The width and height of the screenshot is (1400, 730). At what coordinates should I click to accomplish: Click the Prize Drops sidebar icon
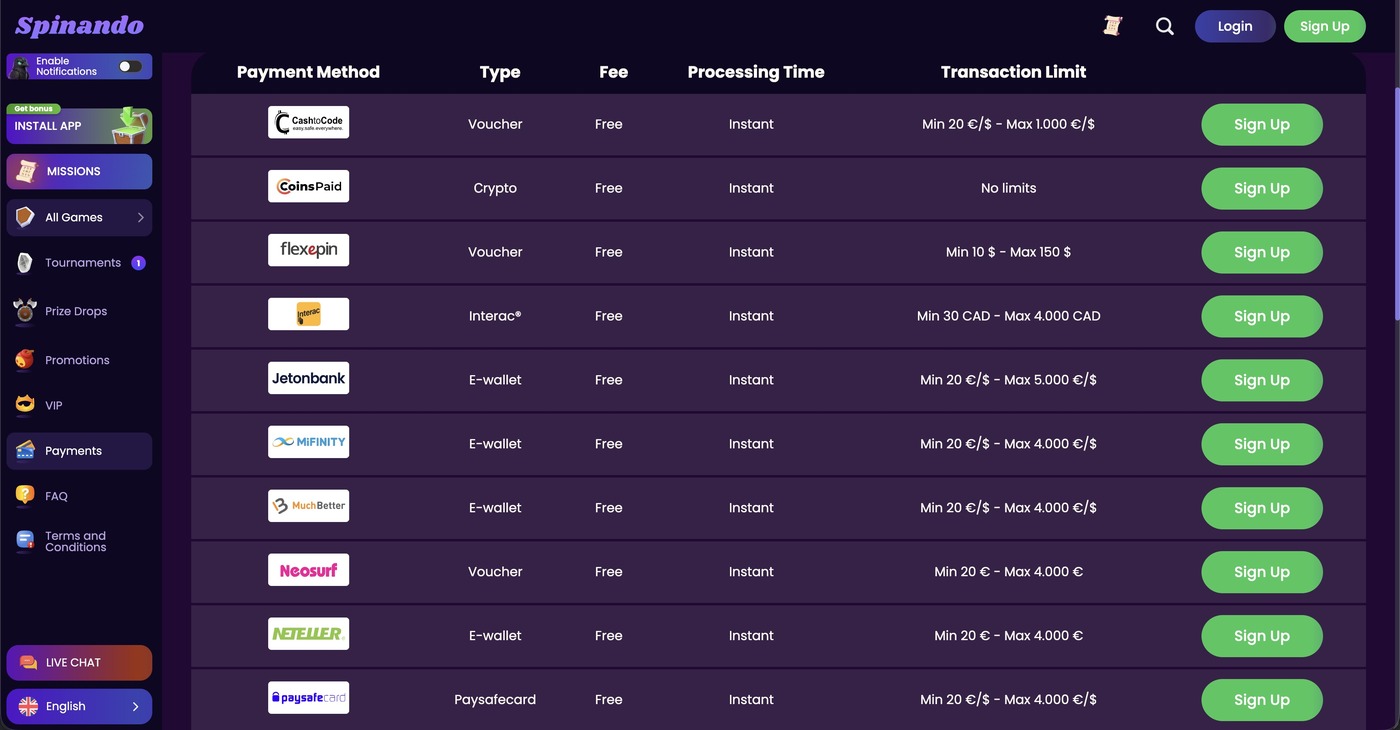25,311
